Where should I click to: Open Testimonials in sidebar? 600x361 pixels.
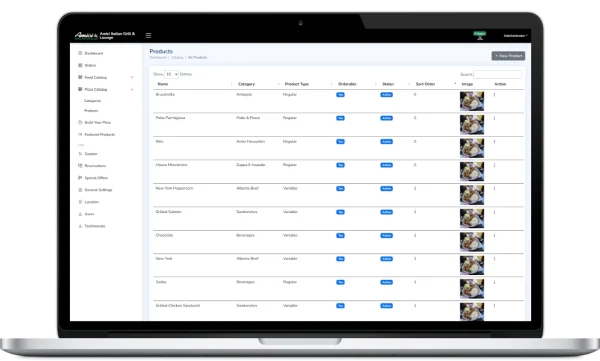click(92, 226)
